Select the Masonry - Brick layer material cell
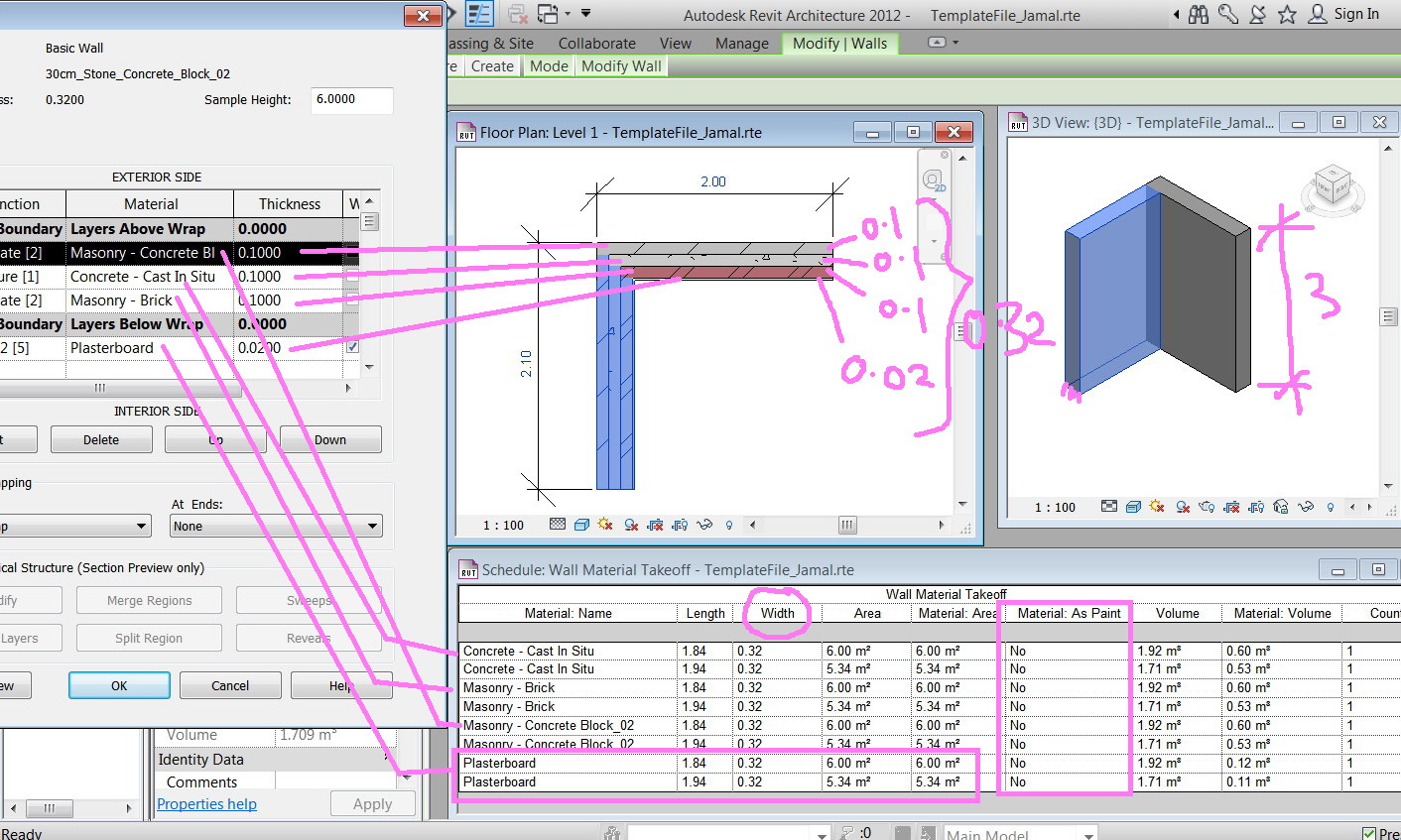 [150, 300]
